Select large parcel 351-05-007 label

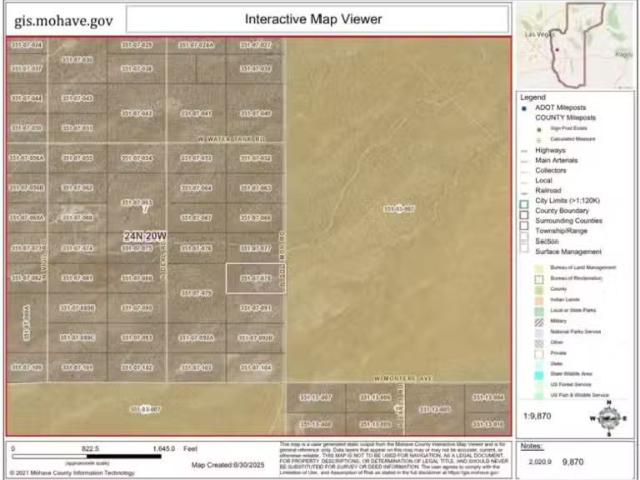[x=399, y=208]
